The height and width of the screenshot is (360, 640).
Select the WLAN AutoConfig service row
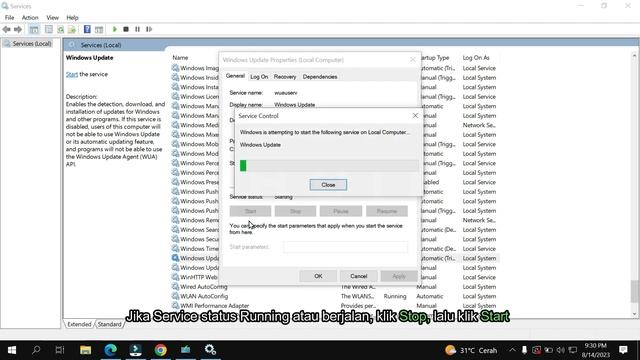pos(335,296)
